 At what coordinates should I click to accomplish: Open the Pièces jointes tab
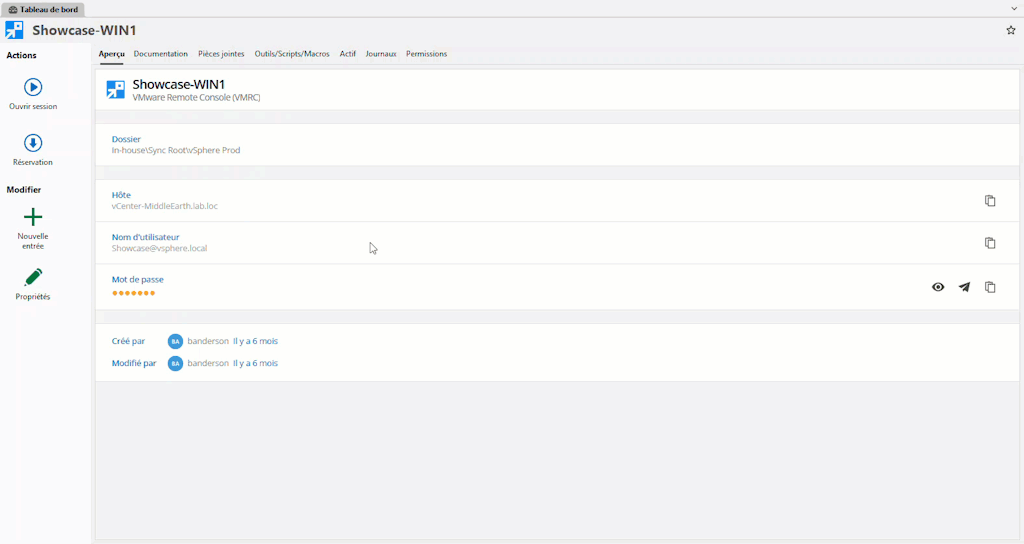(221, 54)
